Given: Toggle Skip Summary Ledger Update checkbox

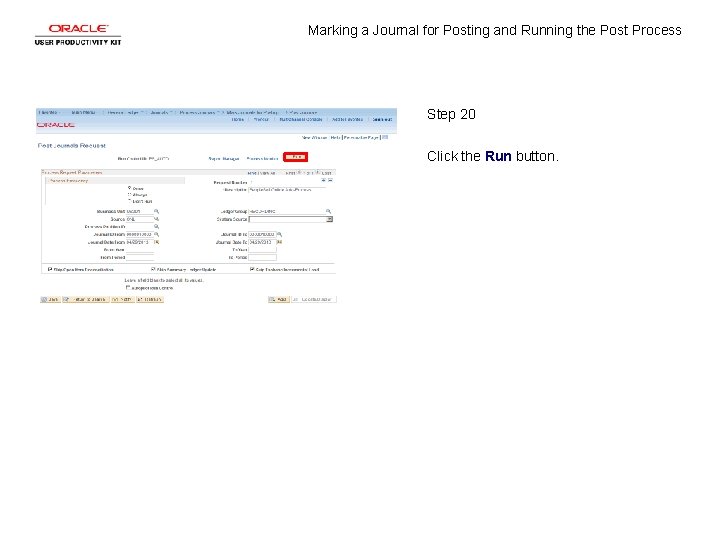Looking at the screenshot, I should click(153, 269).
